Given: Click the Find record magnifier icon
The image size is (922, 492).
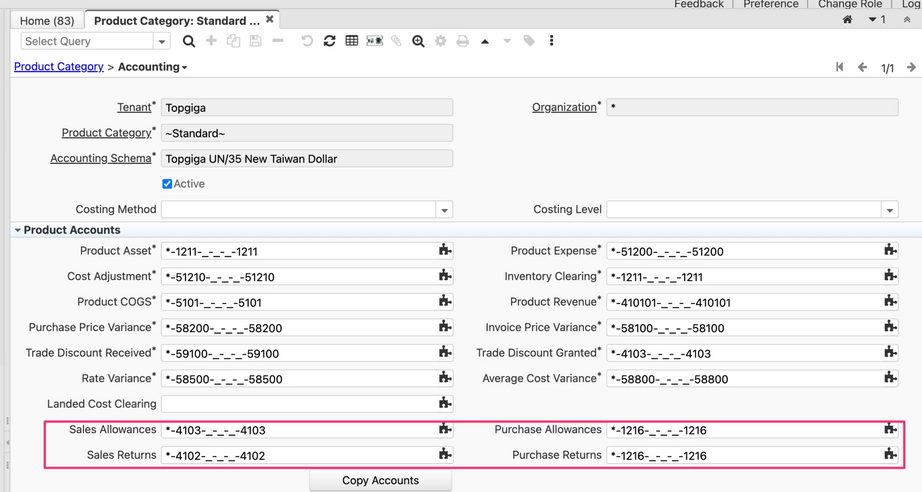Looking at the screenshot, I should click(x=189, y=41).
